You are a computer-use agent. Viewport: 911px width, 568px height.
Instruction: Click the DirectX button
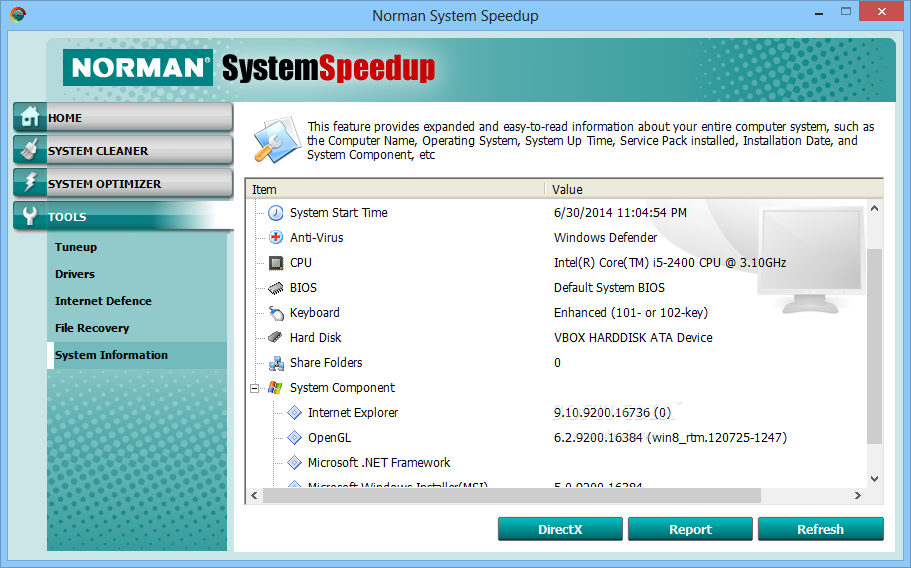(560, 529)
